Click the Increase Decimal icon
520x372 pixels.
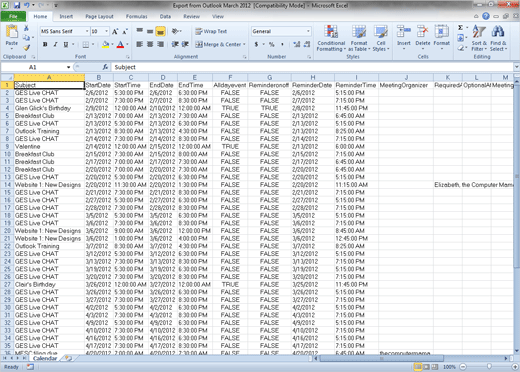click(x=296, y=44)
